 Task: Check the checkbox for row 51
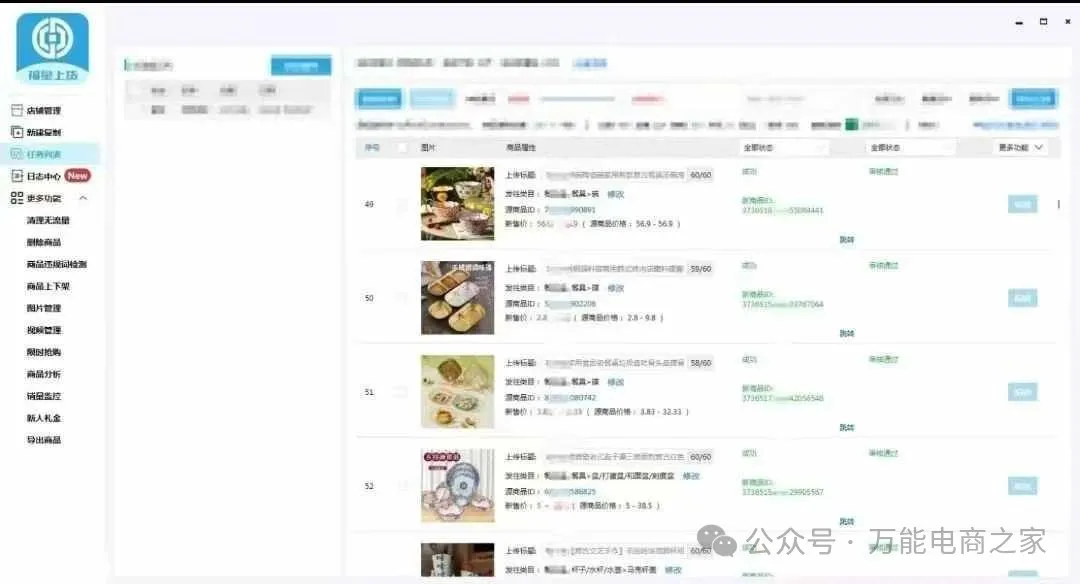pos(402,392)
